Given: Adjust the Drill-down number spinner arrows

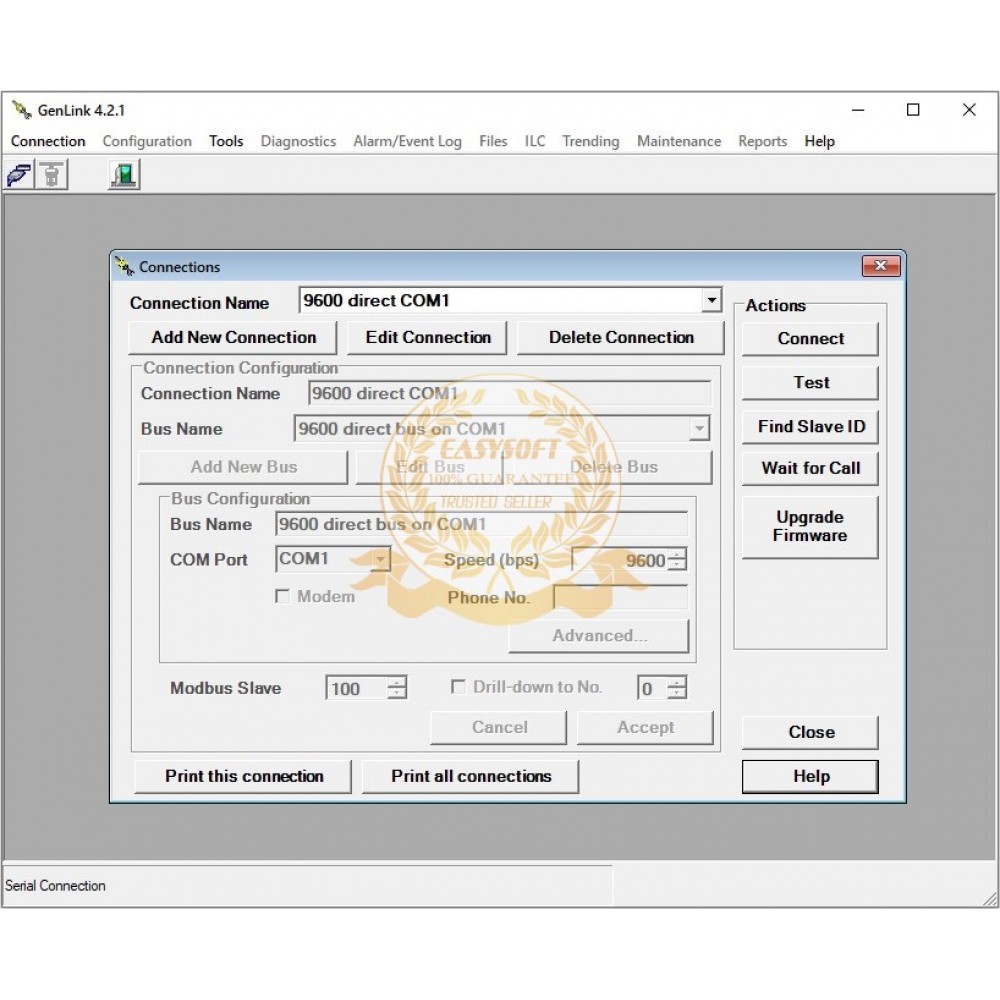Looking at the screenshot, I should point(677,688).
